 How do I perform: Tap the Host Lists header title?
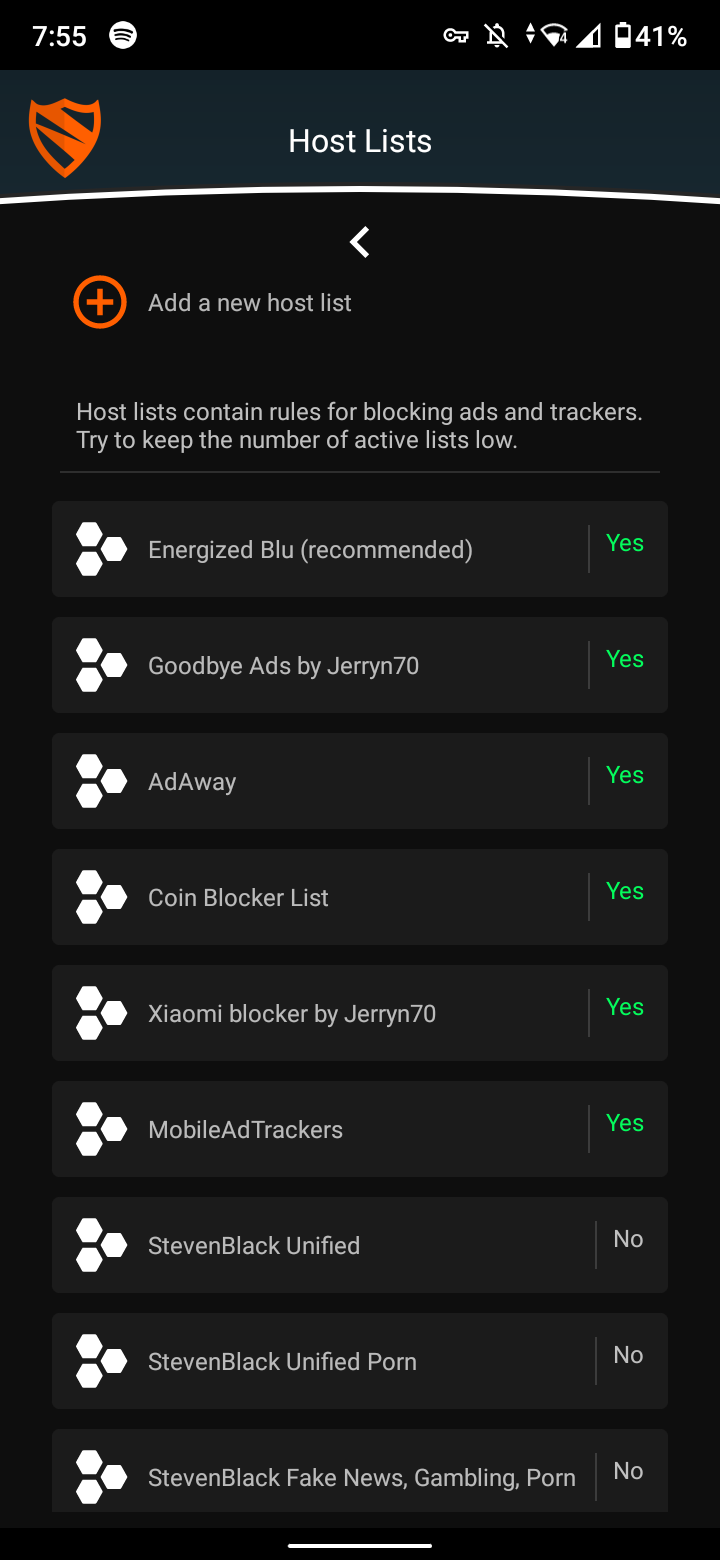point(360,141)
